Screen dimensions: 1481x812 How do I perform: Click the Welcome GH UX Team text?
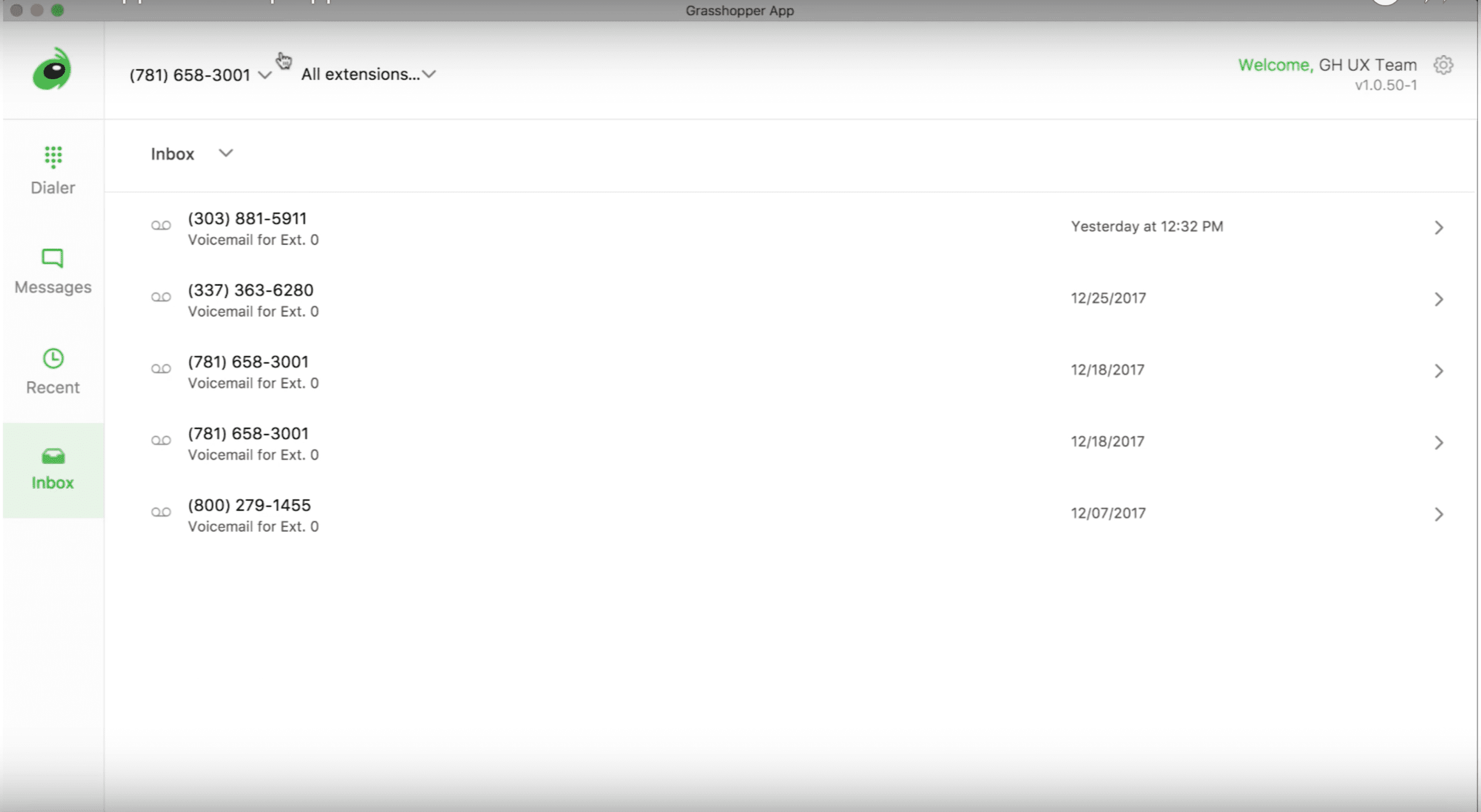[1327, 65]
